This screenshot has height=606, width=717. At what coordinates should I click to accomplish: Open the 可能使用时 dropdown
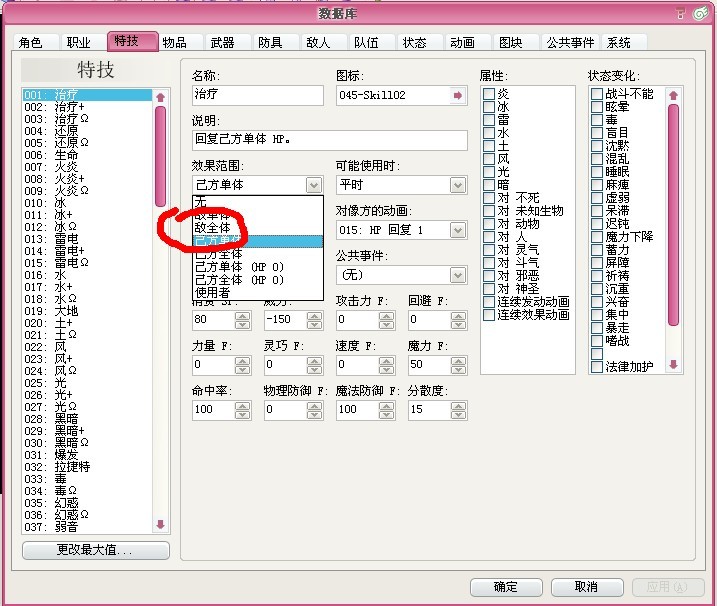458,185
